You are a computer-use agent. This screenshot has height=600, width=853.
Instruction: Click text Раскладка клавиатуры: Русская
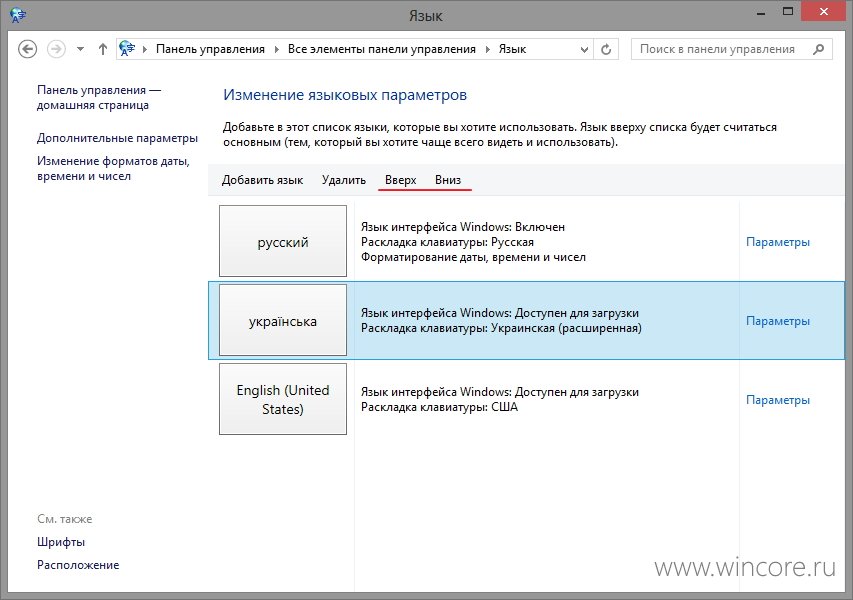[447, 242]
